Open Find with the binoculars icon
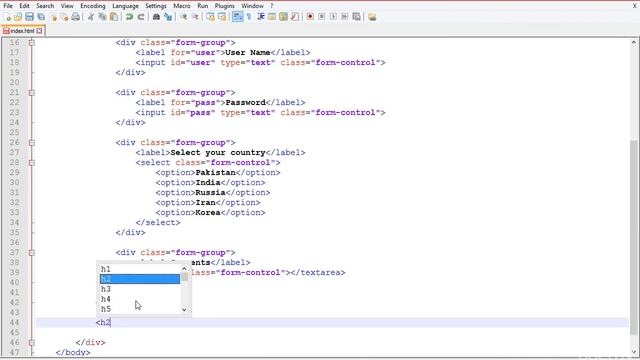This screenshot has height=360, width=640. [x=156, y=17]
